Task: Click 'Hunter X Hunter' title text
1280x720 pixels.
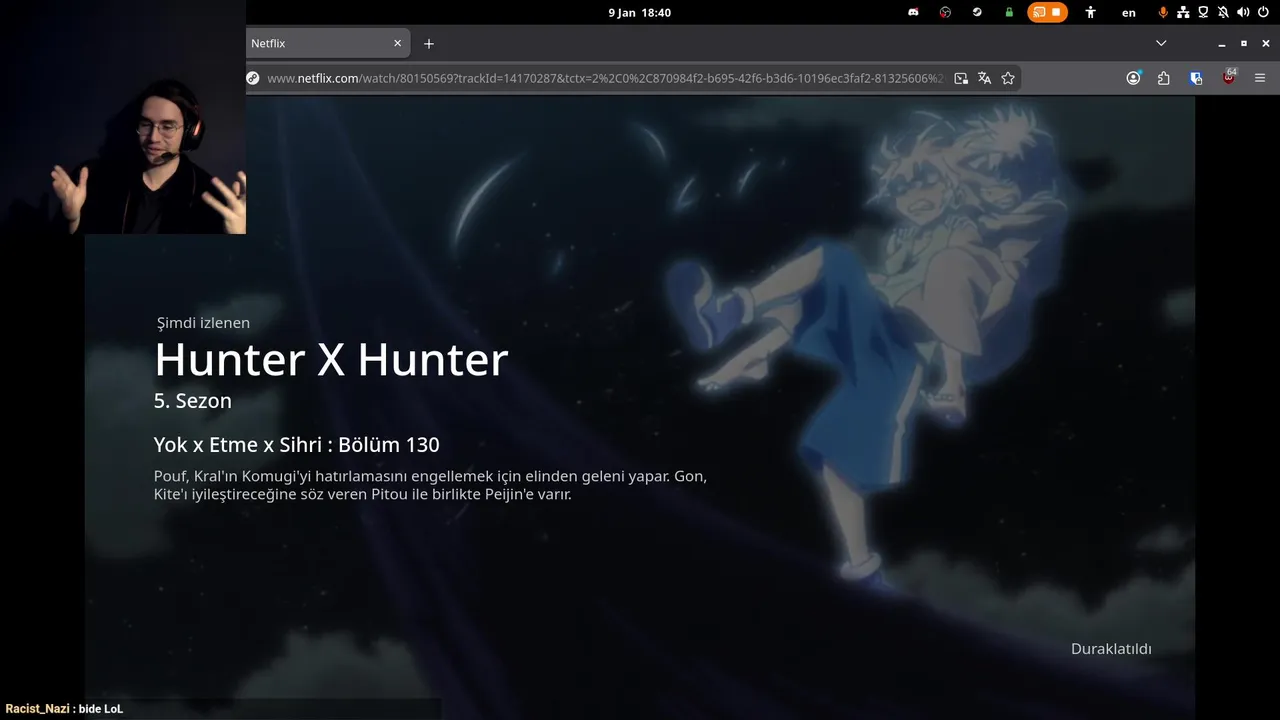Action: pos(331,359)
